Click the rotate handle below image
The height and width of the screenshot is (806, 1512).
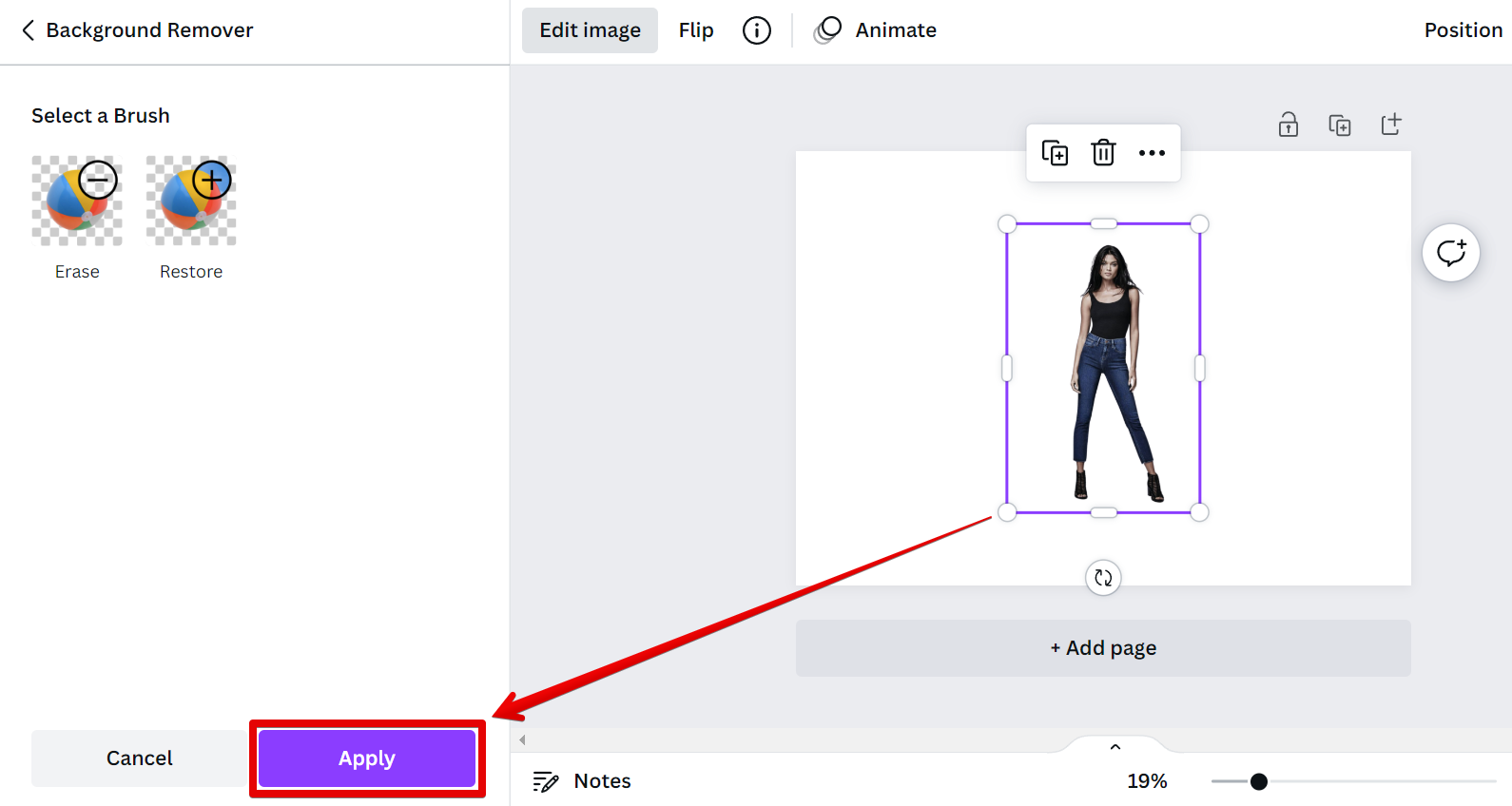click(x=1103, y=578)
